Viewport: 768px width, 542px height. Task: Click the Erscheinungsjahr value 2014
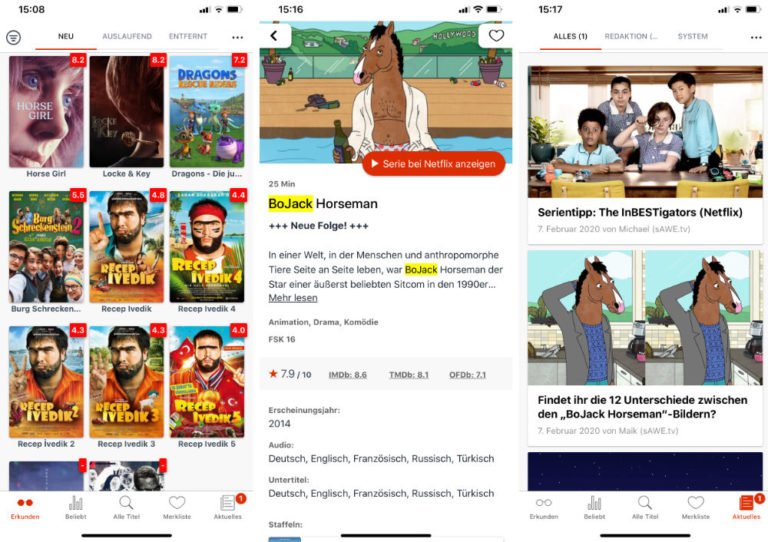(x=279, y=424)
